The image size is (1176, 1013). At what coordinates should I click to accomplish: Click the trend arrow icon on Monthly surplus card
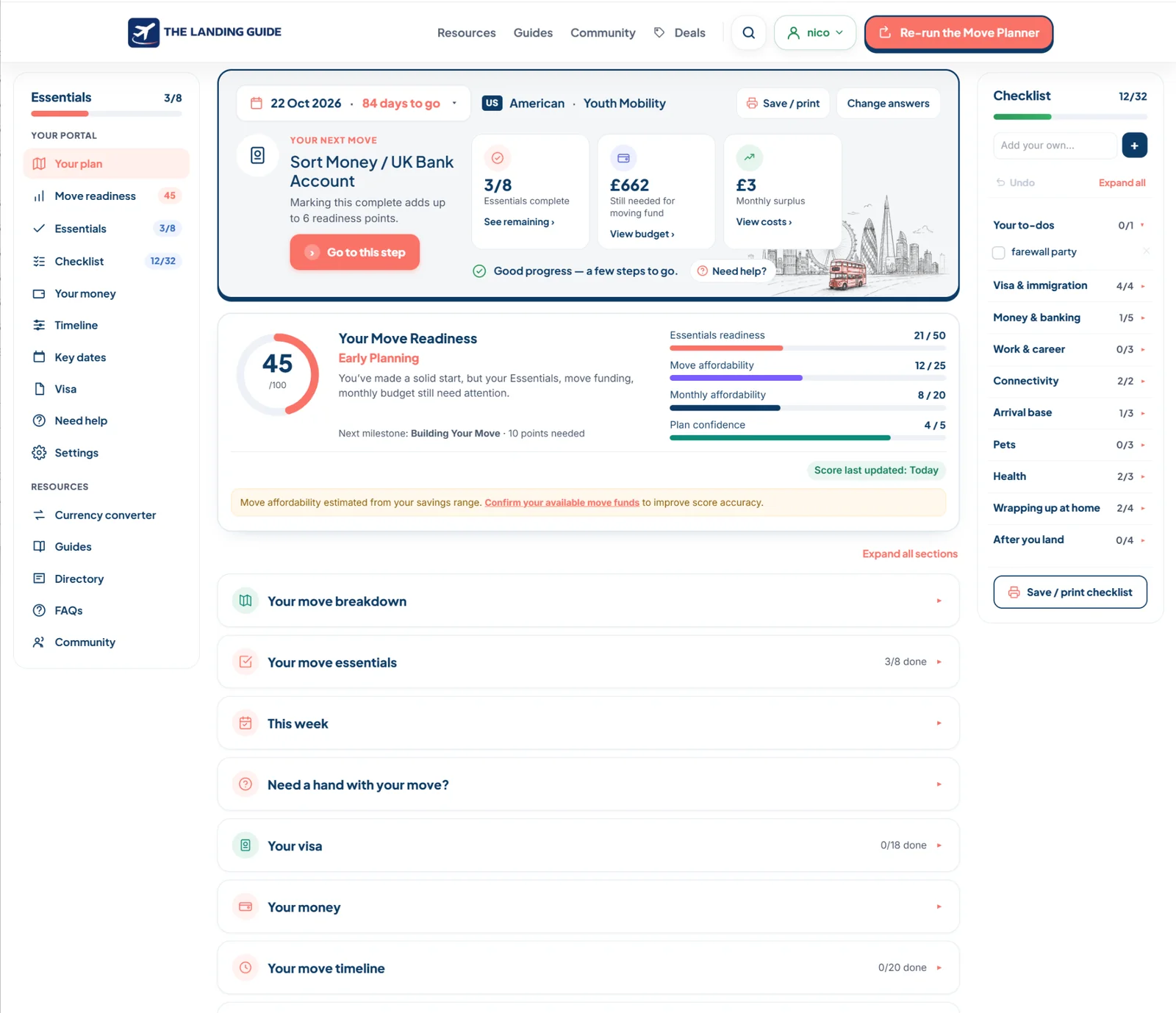(x=749, y=157)
